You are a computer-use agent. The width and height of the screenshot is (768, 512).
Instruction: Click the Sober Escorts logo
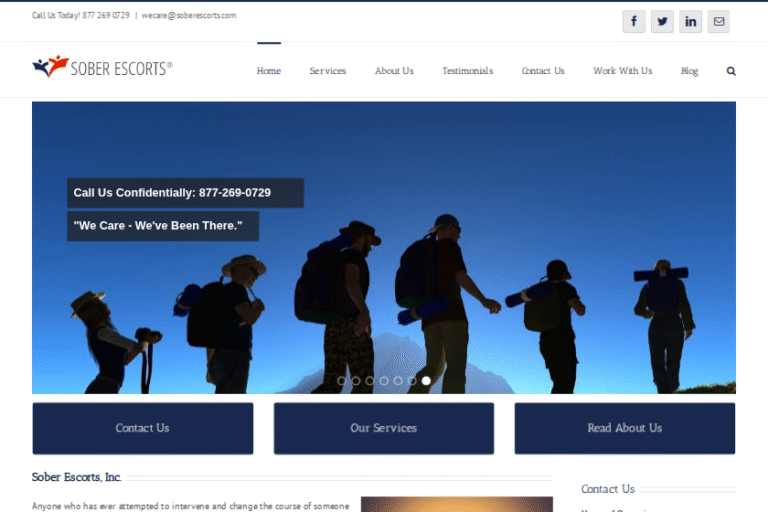103,68
